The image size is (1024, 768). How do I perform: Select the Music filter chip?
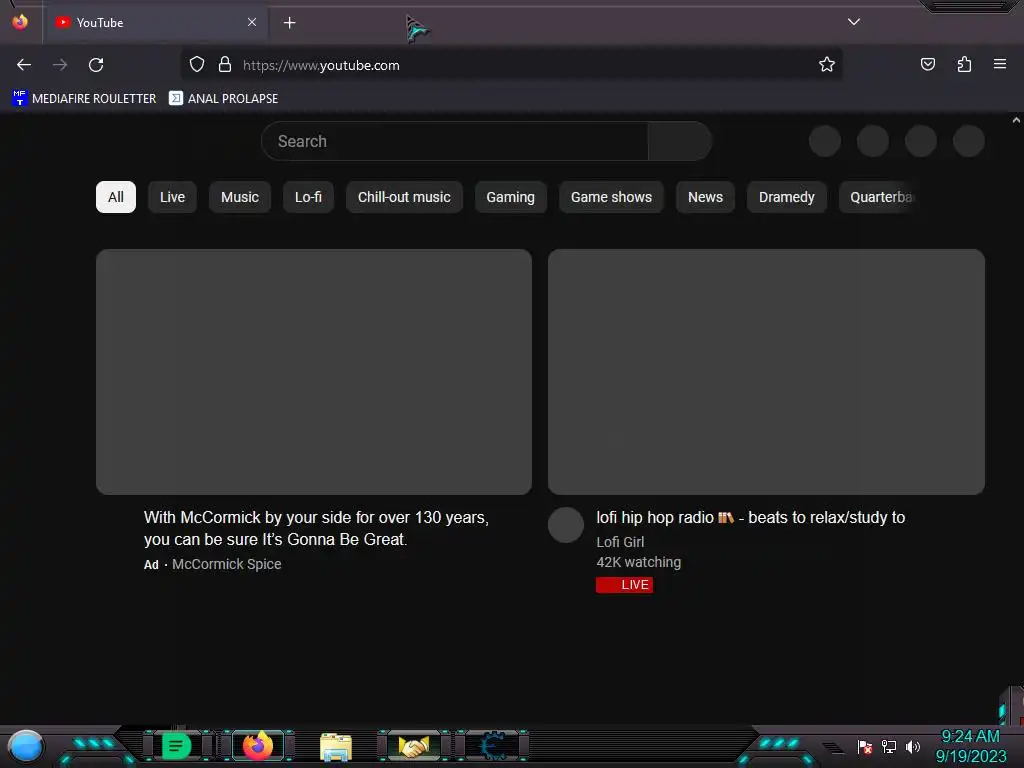point(240,197)
